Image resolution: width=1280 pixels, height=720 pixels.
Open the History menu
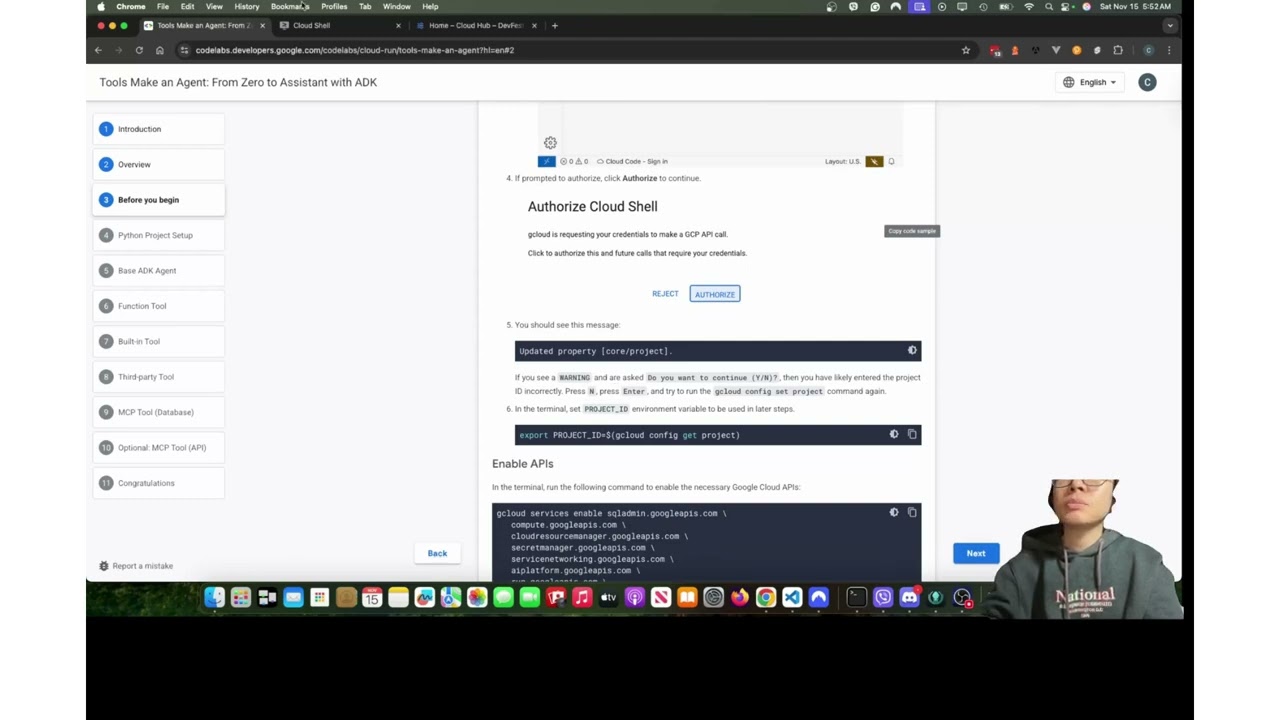pyautogui.click(x=246, y=6)
